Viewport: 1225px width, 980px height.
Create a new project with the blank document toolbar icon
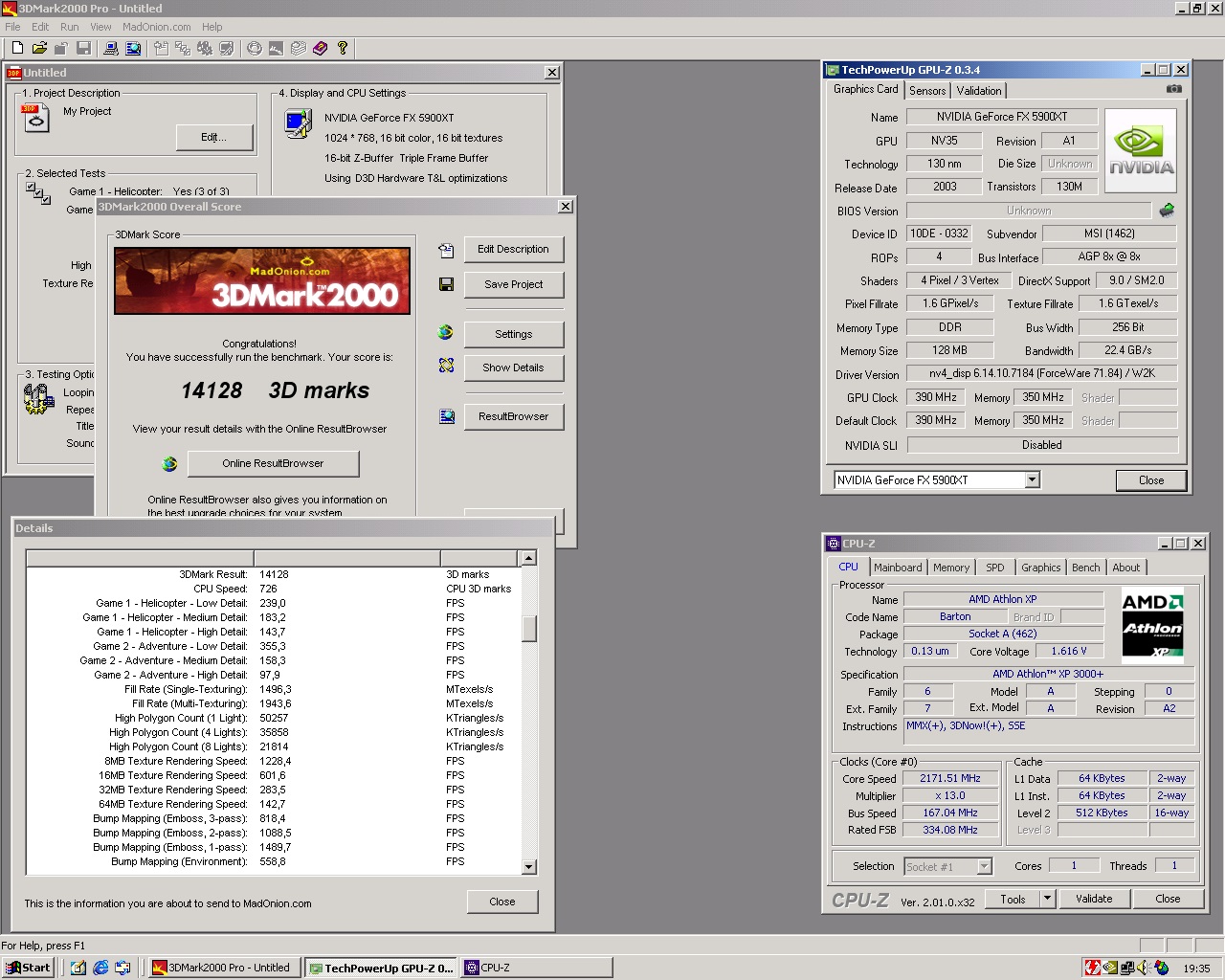coord(17,49)
